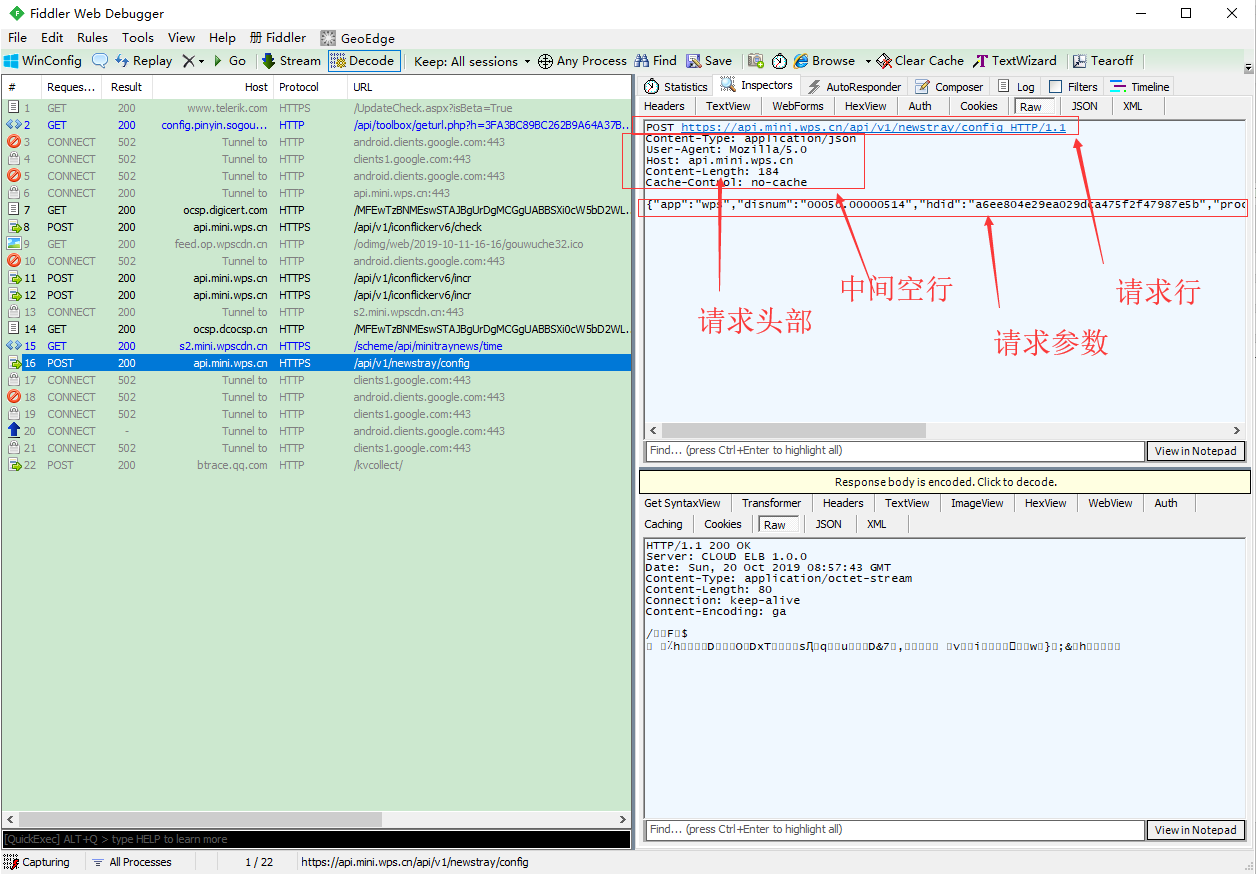
Task: Select the response ImageView tab
Action: [x=977, y=503]
